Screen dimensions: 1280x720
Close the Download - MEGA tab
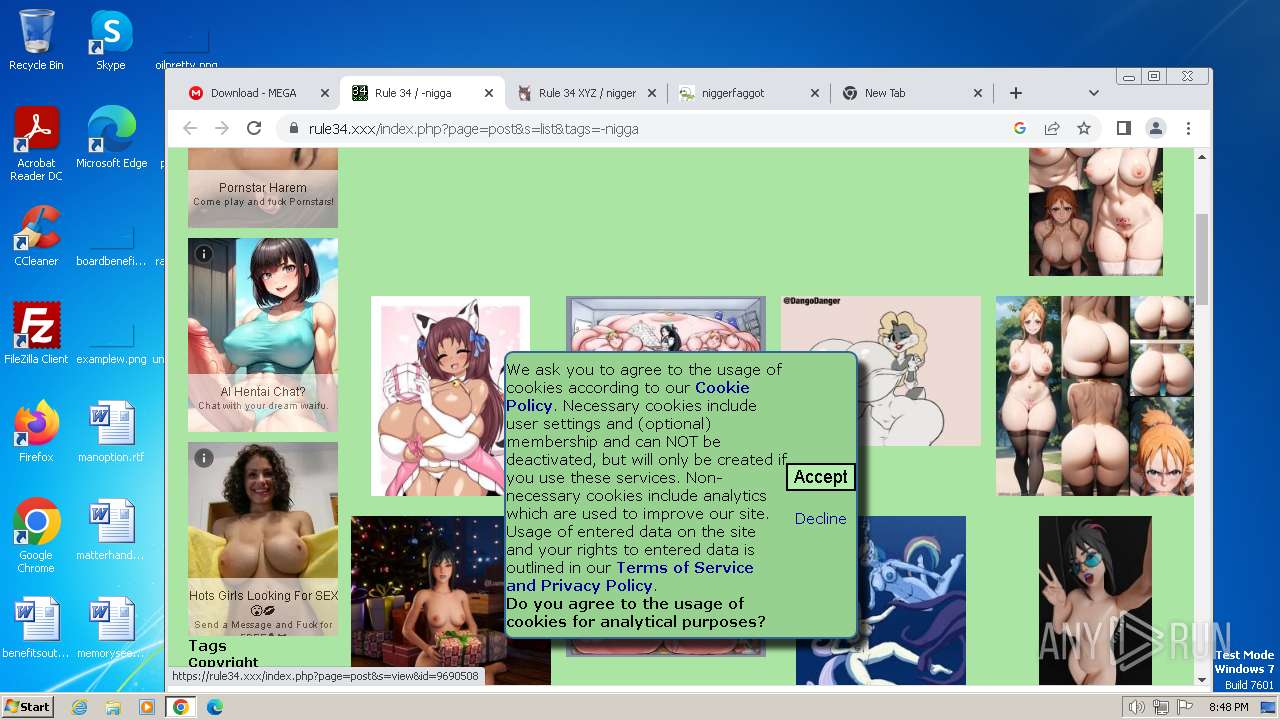click(x=325, y=93)
